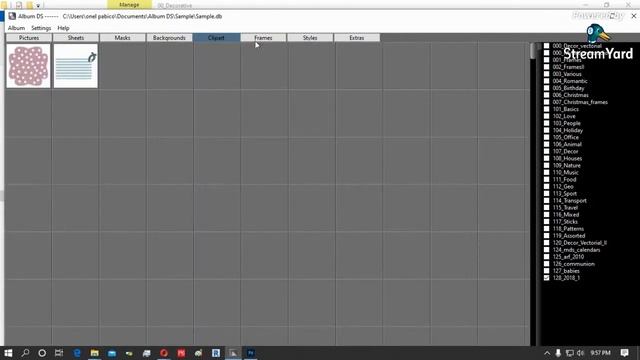
Task: Tick the 111_Food checkbox
Action: (x=547, y=179)
